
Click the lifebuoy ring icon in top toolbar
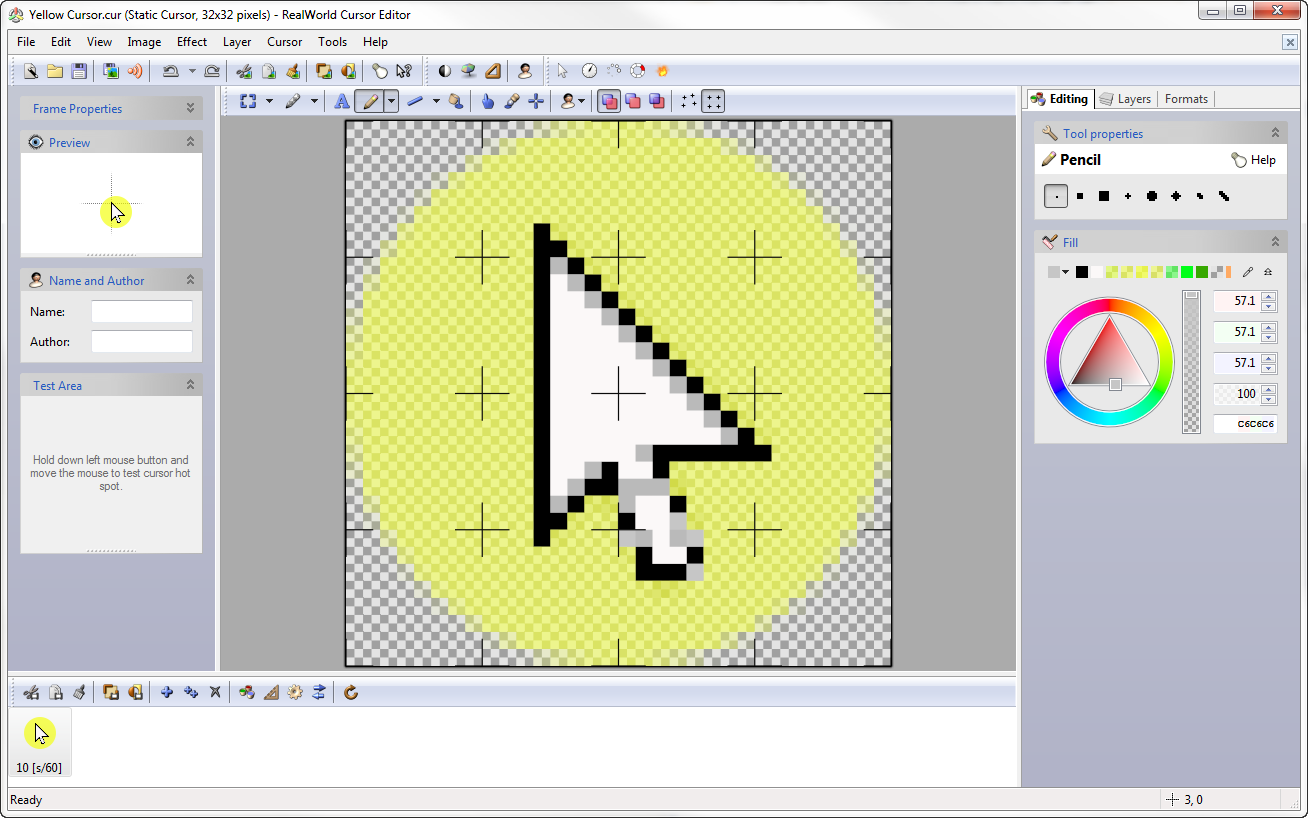(638, 71)
